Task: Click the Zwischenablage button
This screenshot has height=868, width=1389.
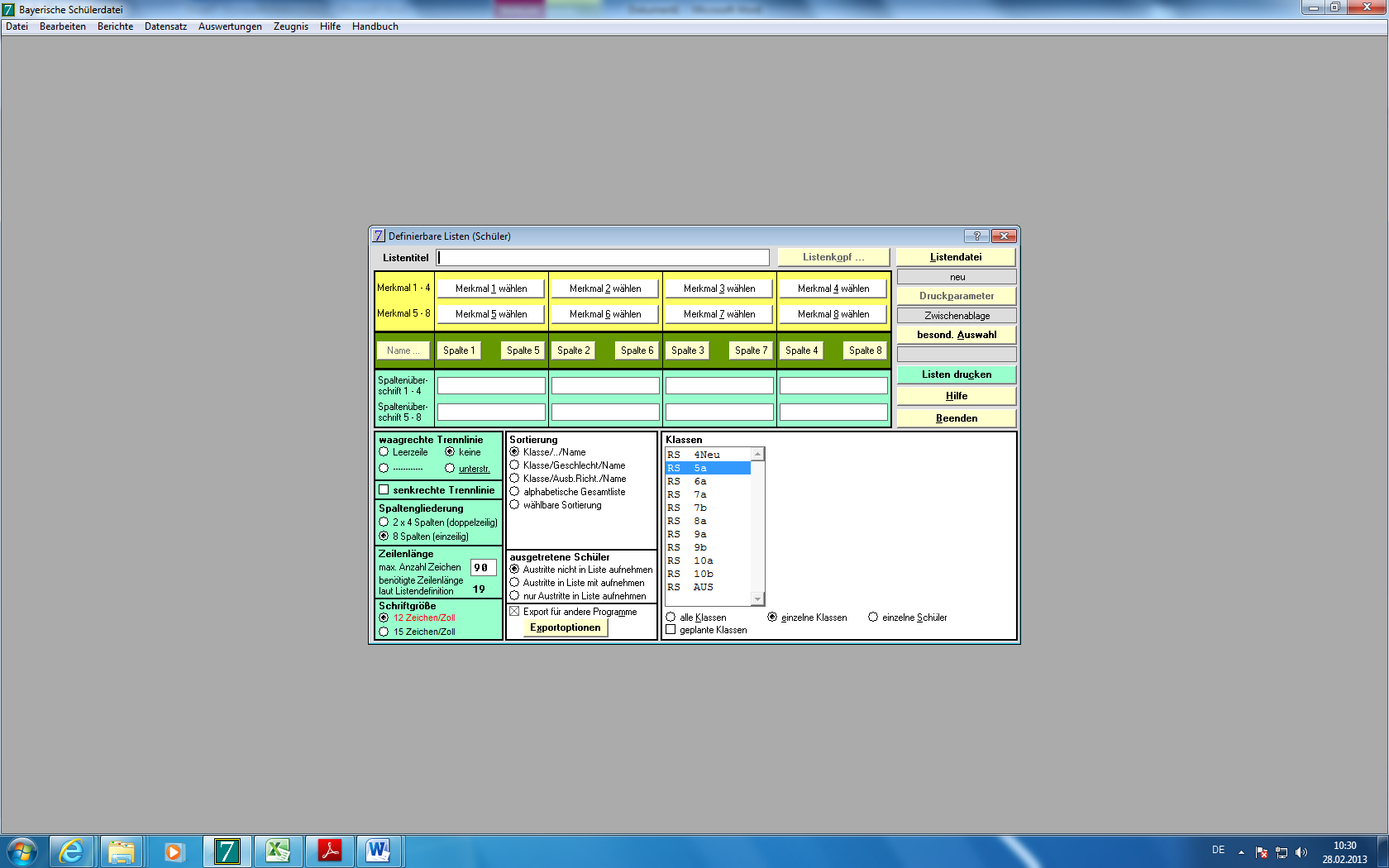Action: click(957, 316)
